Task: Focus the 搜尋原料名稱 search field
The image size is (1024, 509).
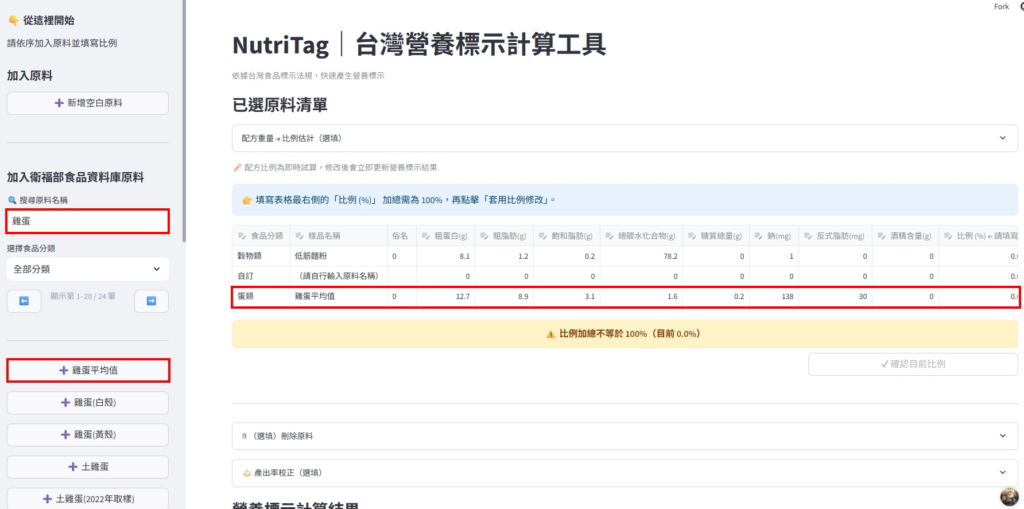Action: pyautogui.click(x=88, y=221)
